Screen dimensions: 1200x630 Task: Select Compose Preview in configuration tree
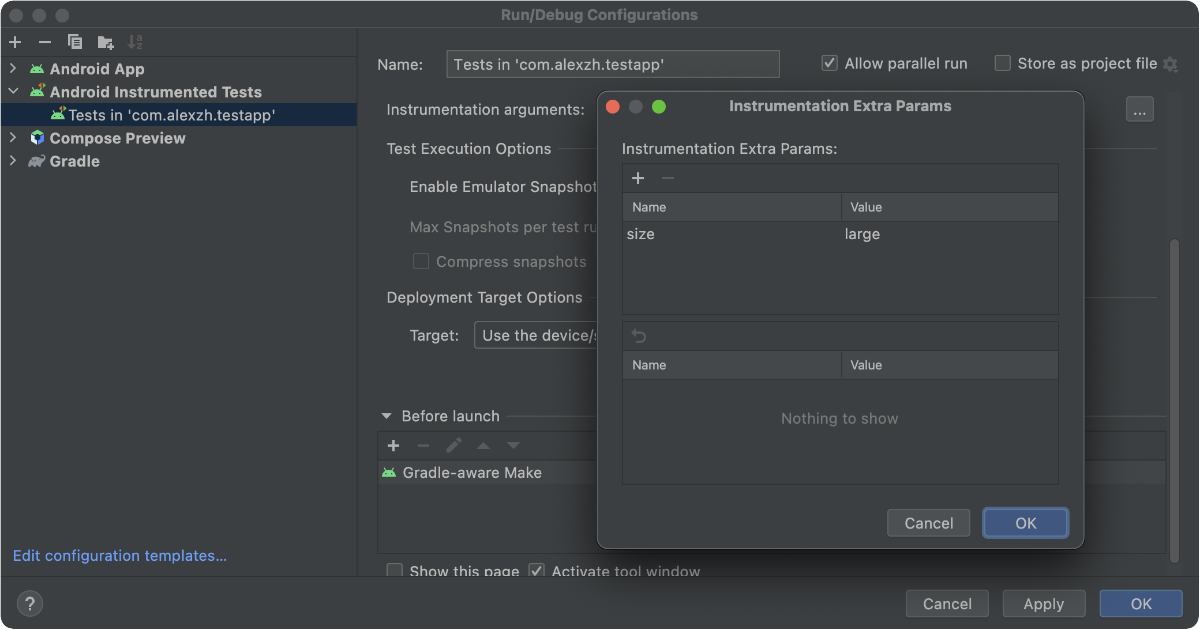pyautogui.click(x=117, y=138)
